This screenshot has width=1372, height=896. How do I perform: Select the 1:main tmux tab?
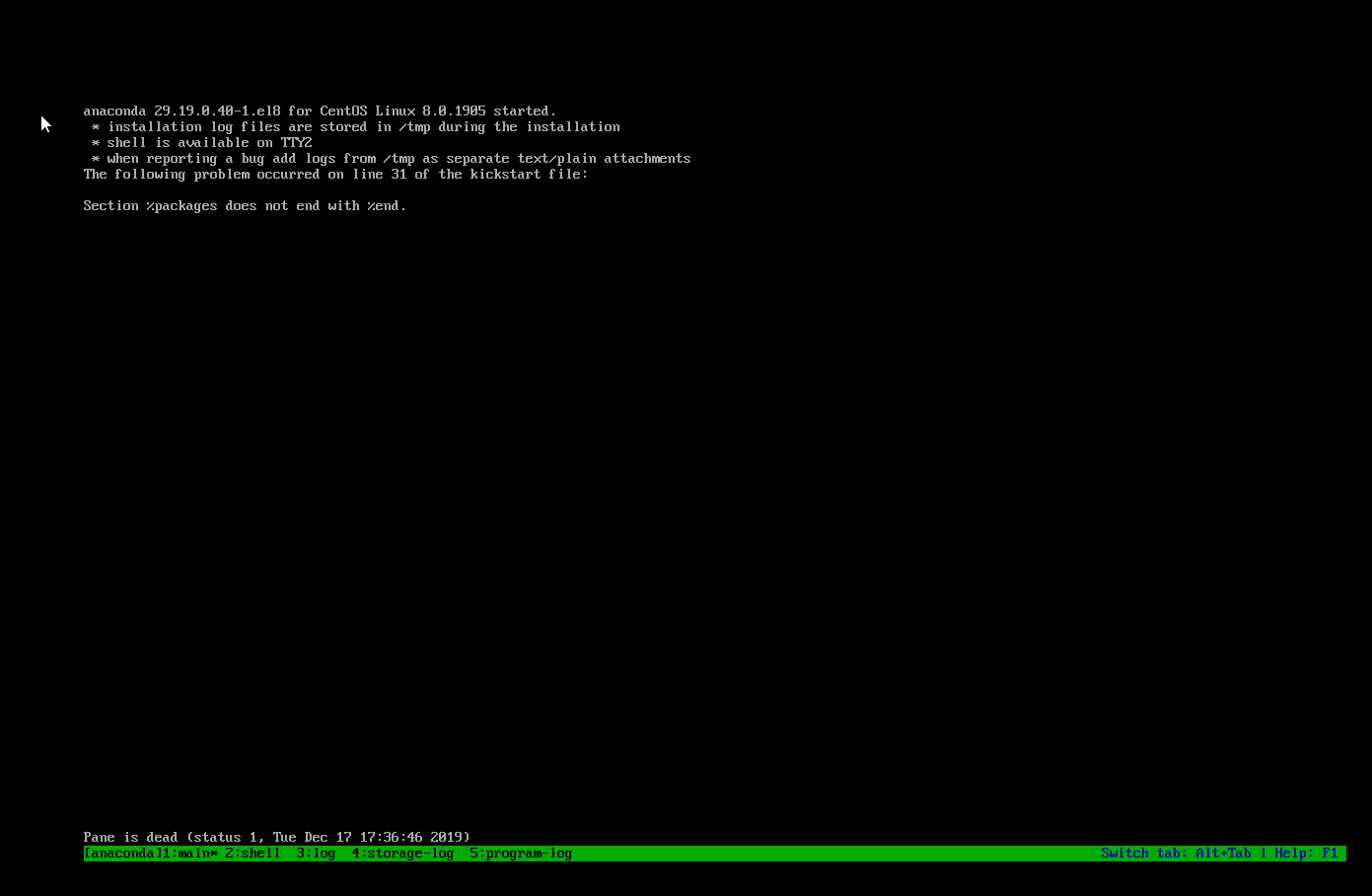[189, 854]
